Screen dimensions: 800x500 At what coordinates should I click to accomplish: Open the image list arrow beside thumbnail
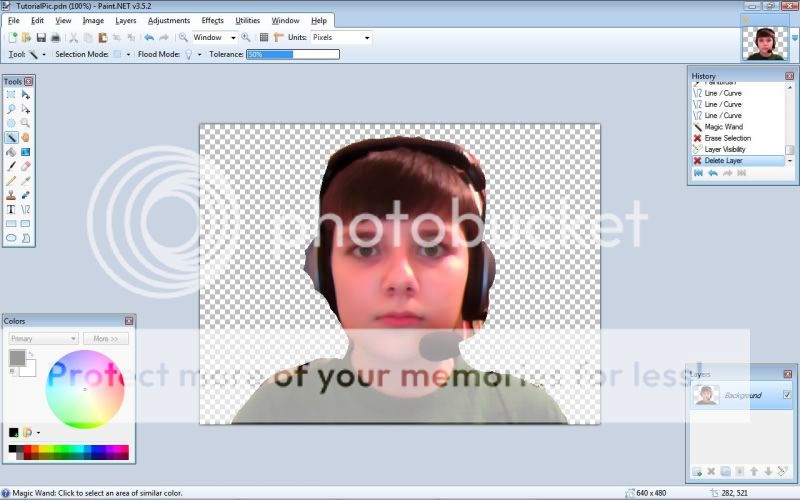794,38
